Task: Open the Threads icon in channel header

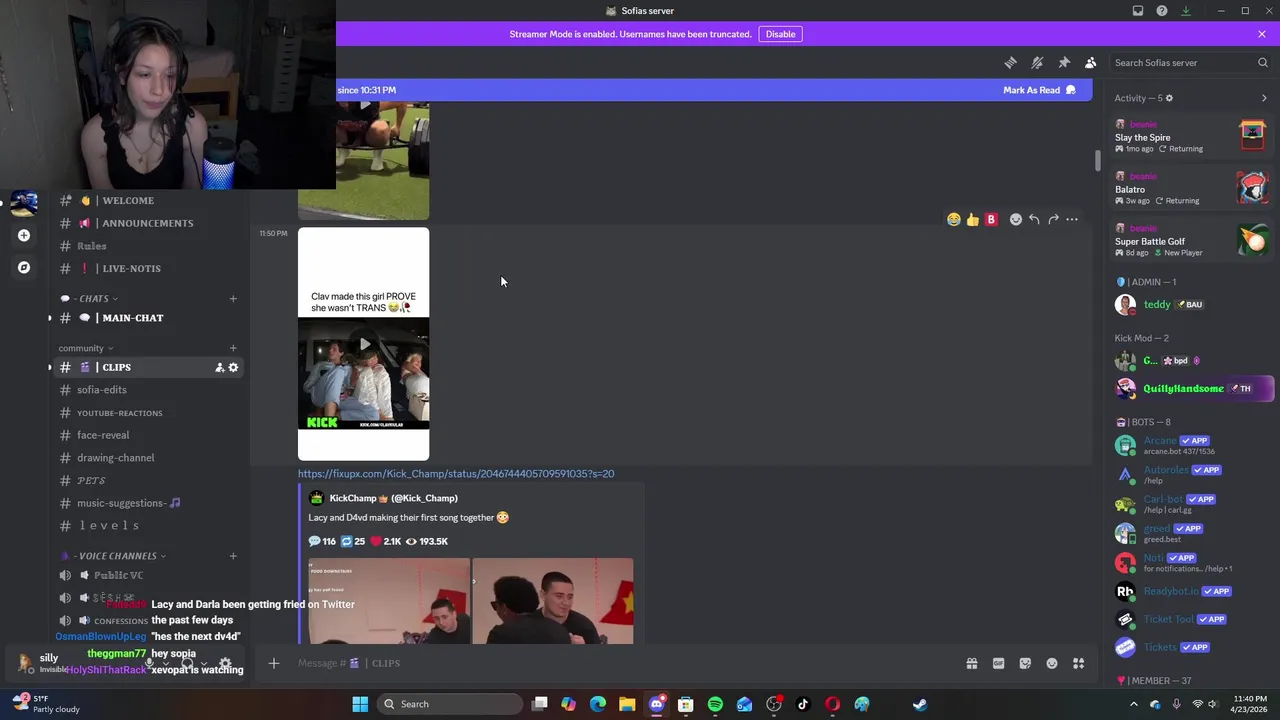Action: point(1010,62)
